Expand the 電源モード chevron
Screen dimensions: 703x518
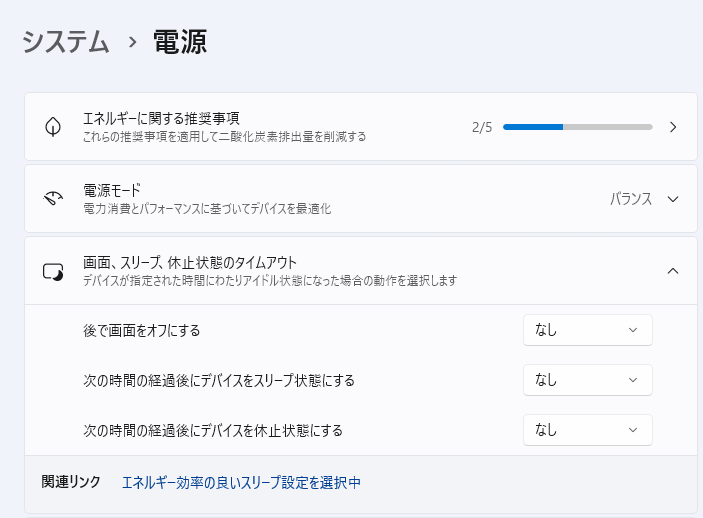click(673, 198)
